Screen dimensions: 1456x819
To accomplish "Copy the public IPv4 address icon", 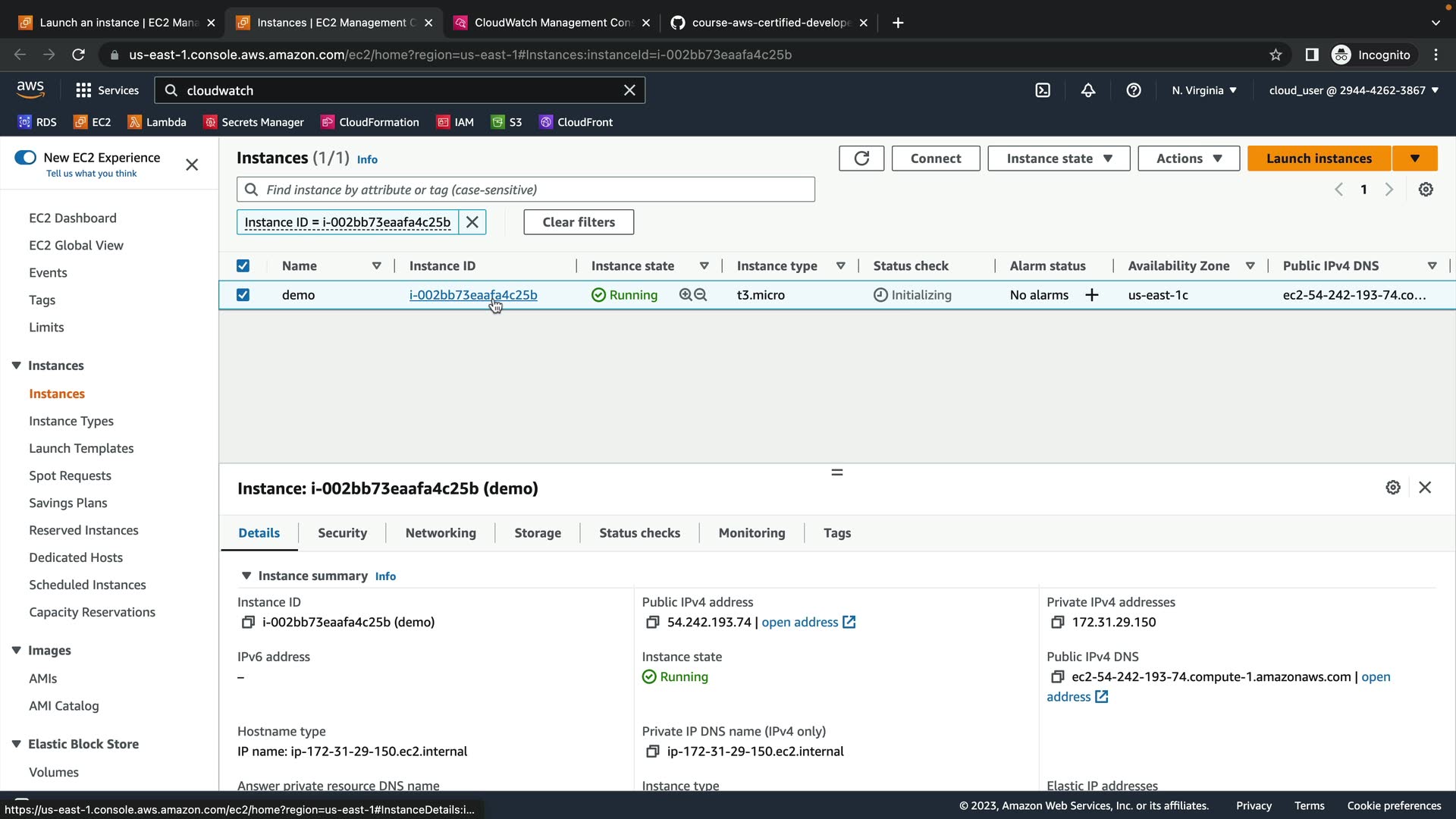I will 652,623.
